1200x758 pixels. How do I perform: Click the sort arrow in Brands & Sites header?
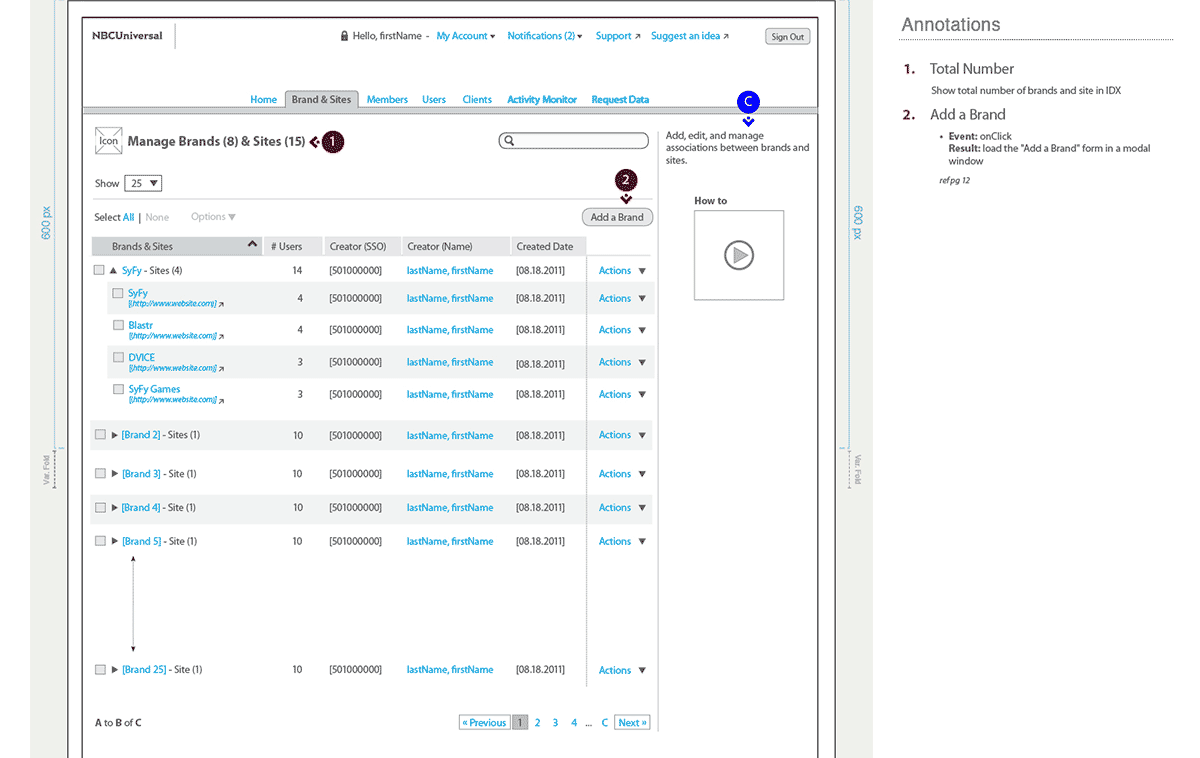pos(253,244)
